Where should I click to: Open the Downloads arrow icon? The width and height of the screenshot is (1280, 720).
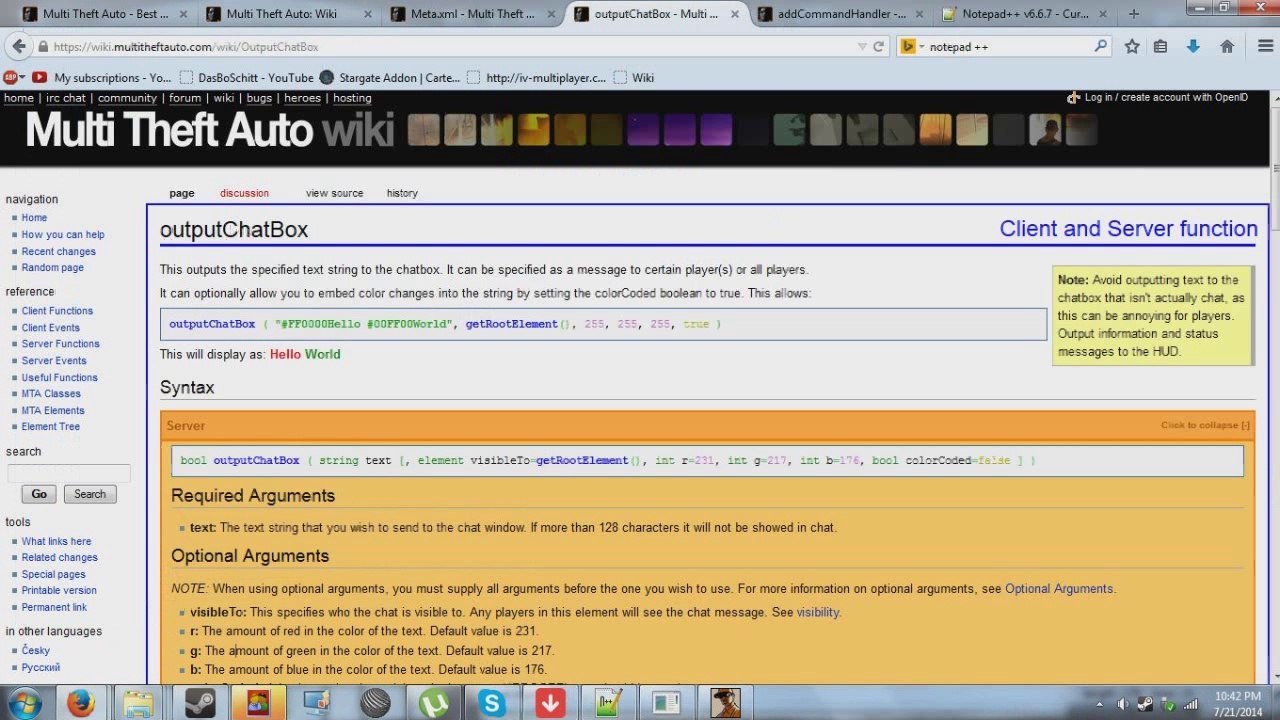1193,46
